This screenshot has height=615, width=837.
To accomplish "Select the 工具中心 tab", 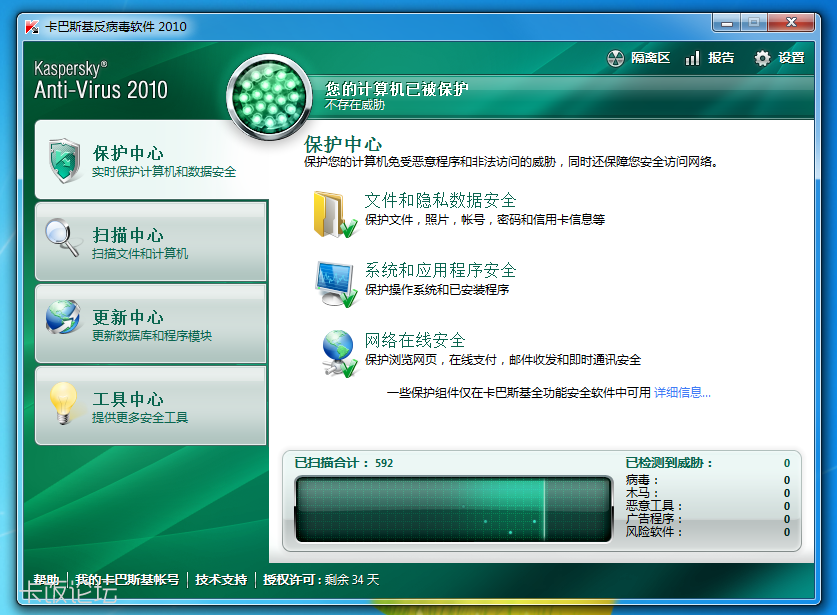I will pyautogui.click(x=151, y=406).
